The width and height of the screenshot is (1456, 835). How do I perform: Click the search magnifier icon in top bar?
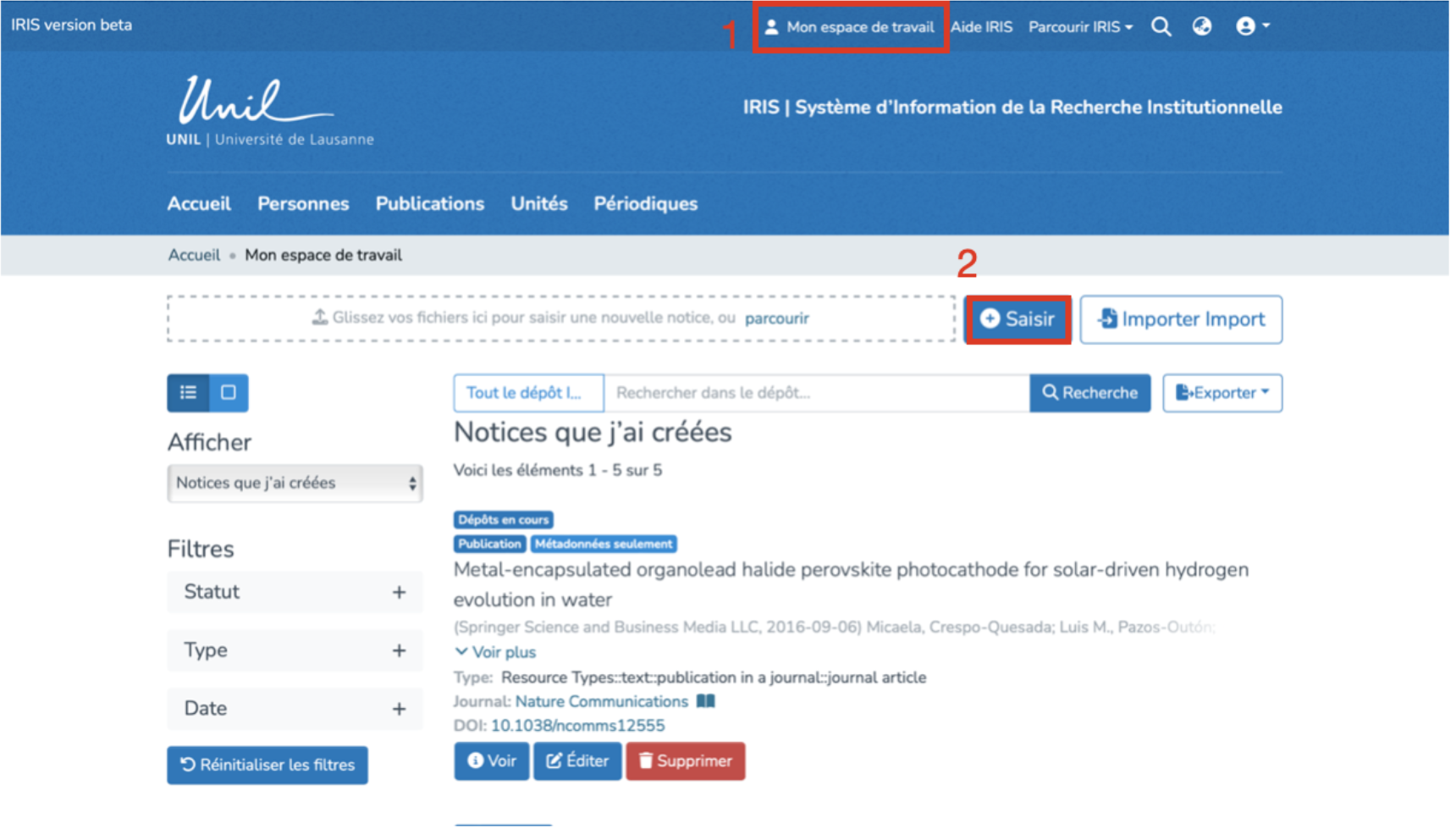(1161, 27)
